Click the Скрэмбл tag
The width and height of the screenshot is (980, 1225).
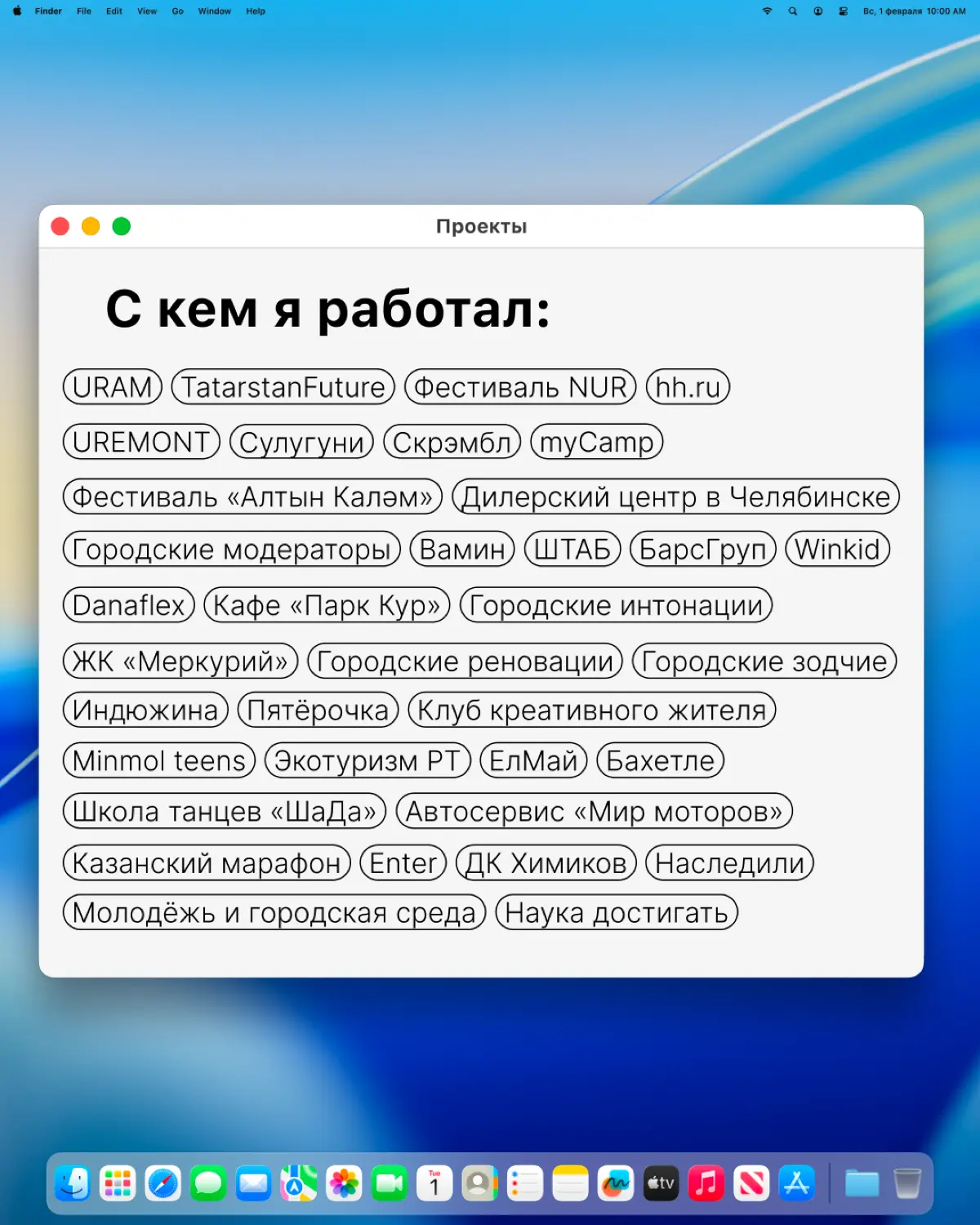click(452, 442)
